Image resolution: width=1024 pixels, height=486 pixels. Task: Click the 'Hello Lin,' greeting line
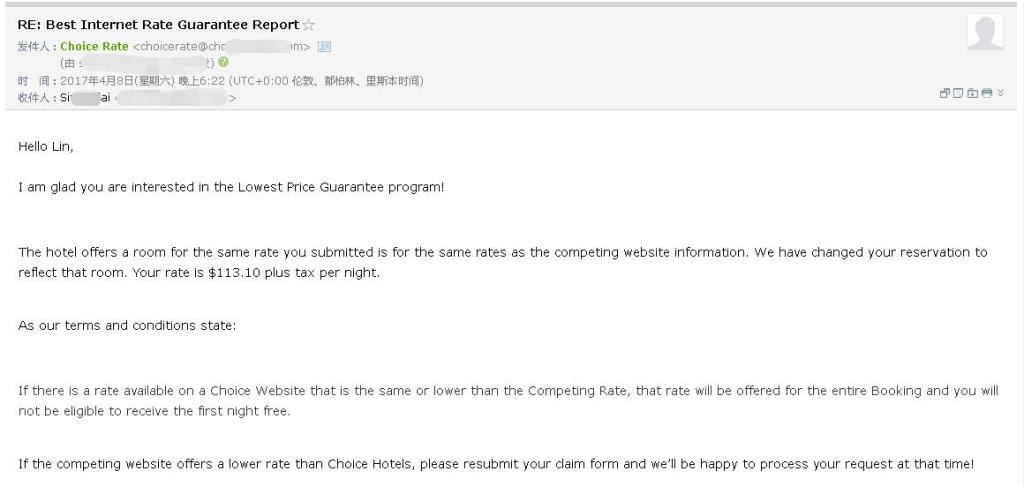pyautogui.click(x=46, y=147)
